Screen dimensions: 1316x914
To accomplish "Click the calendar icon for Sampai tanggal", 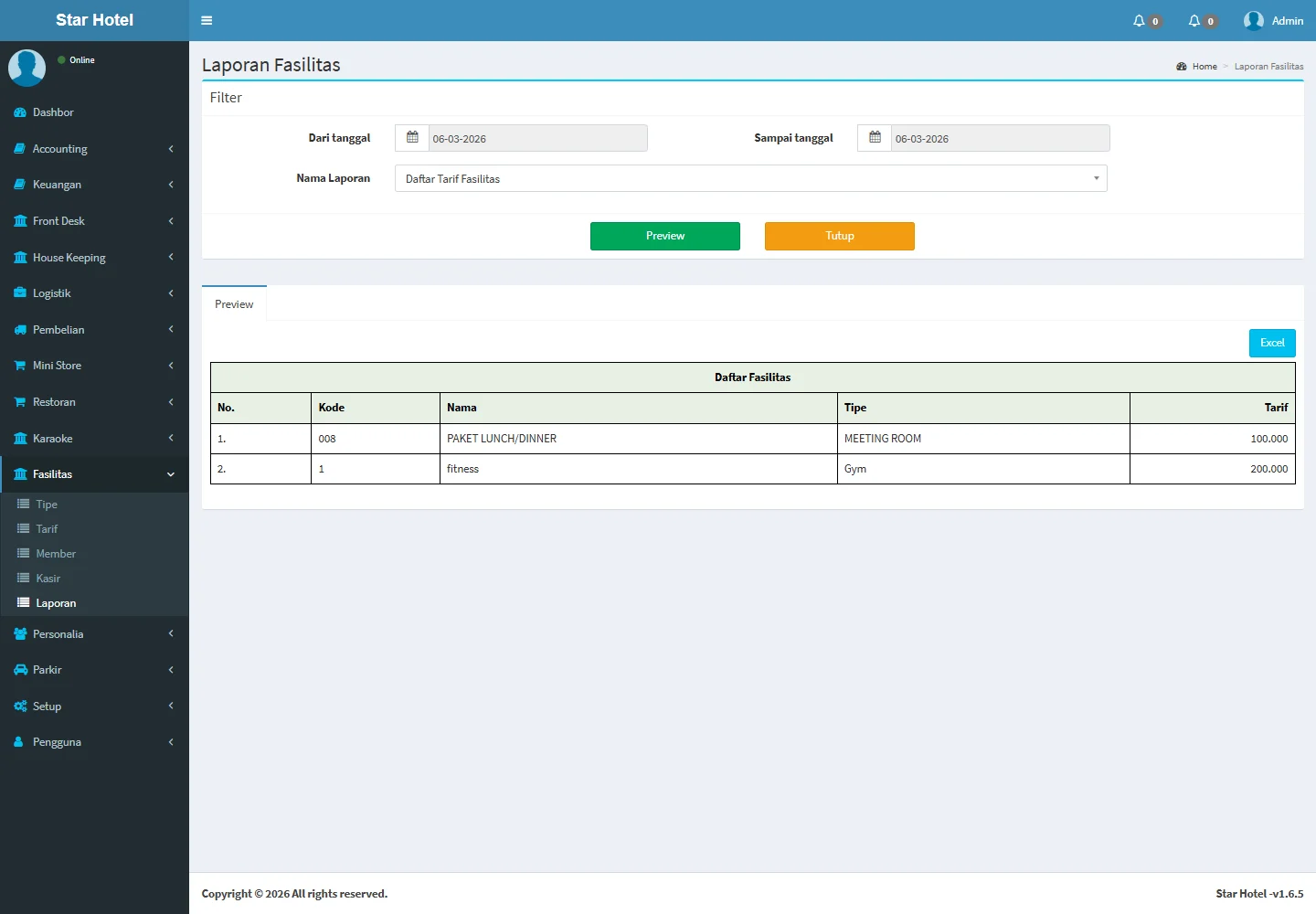I will click(875, 138).
